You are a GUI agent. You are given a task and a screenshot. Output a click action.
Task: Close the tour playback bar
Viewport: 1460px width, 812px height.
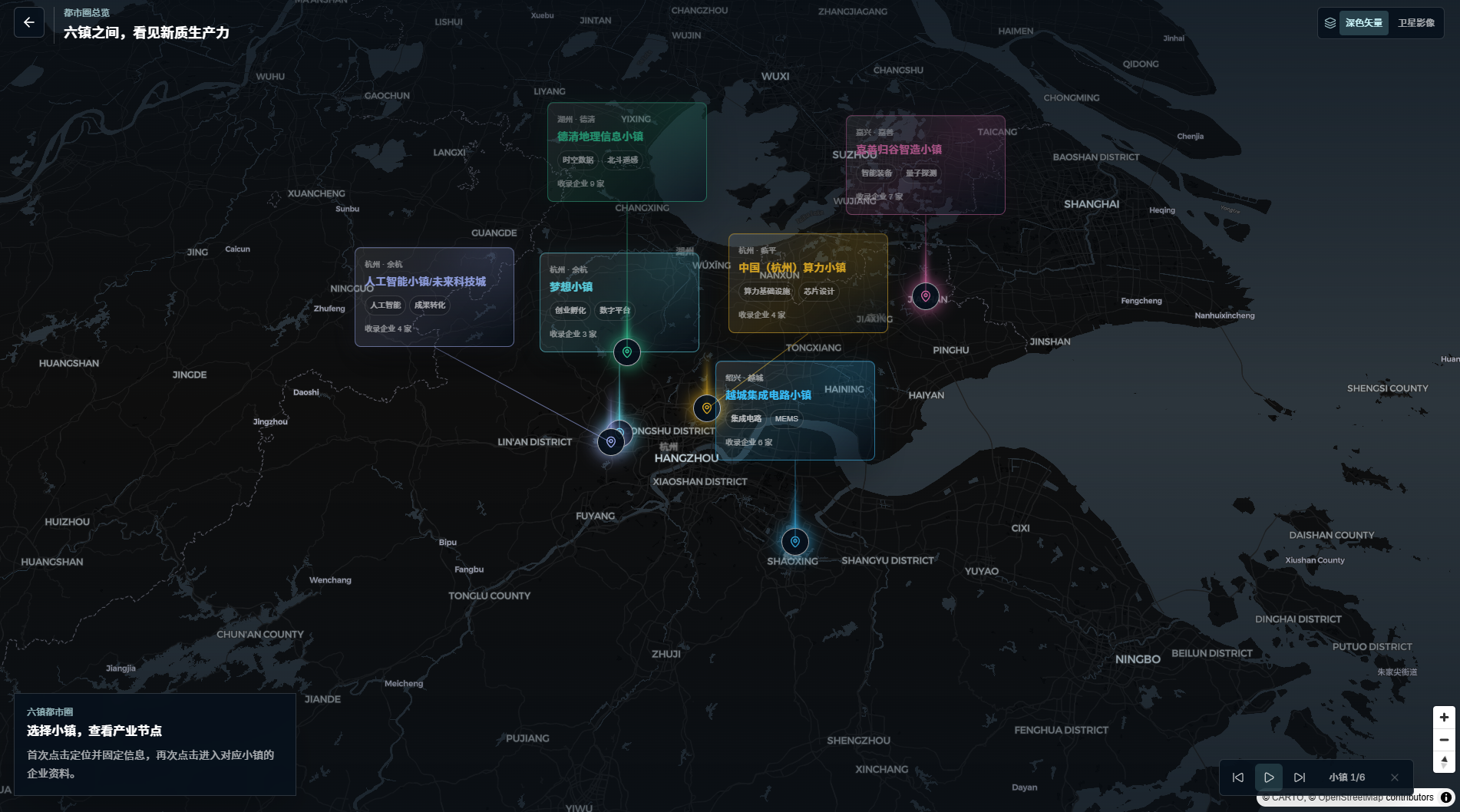click(x=1395, y=777)
